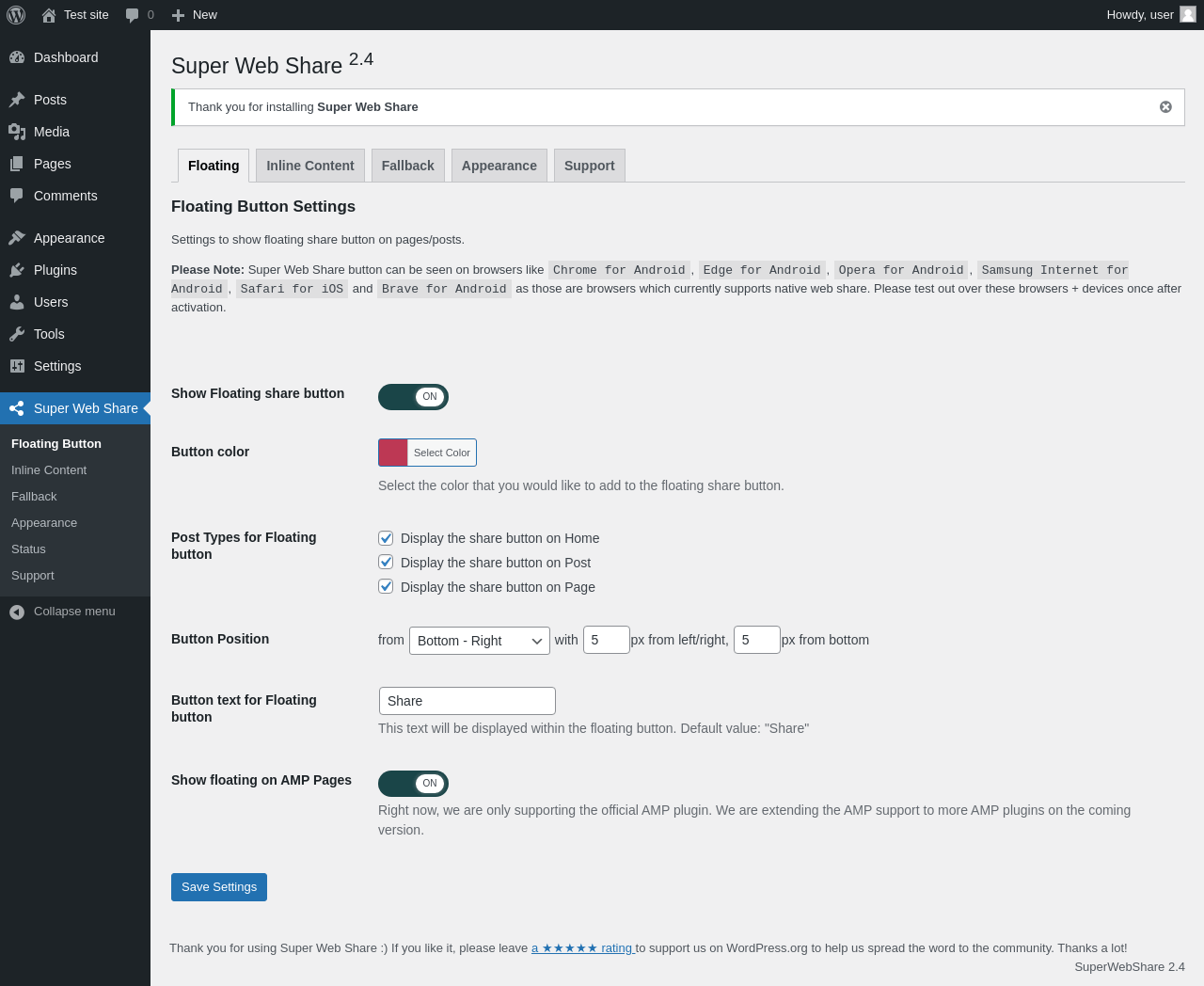This screenshot has height=986, width=1204.
Task: Open Fallback submenu item in sidebar
Action: (x=34, y=497)
